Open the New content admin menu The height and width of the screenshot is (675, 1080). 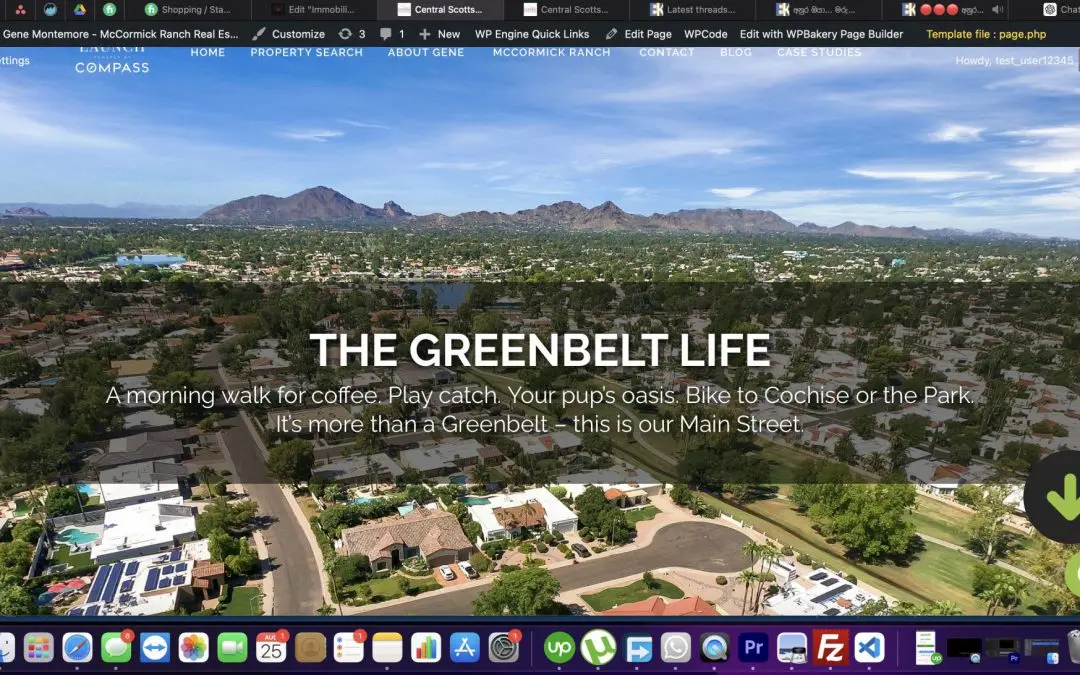[440, 34]
